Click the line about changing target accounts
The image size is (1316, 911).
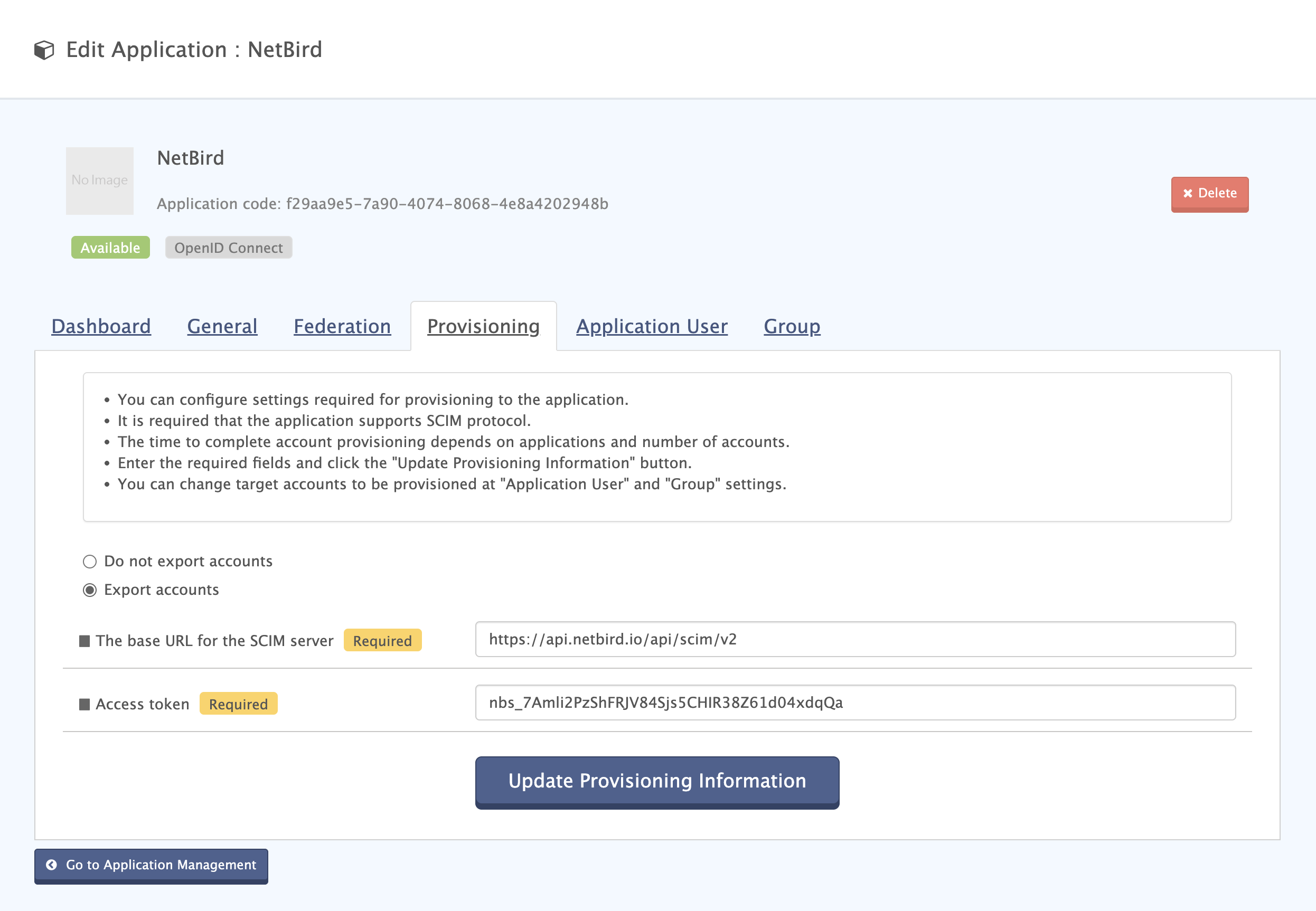(452, 484)
